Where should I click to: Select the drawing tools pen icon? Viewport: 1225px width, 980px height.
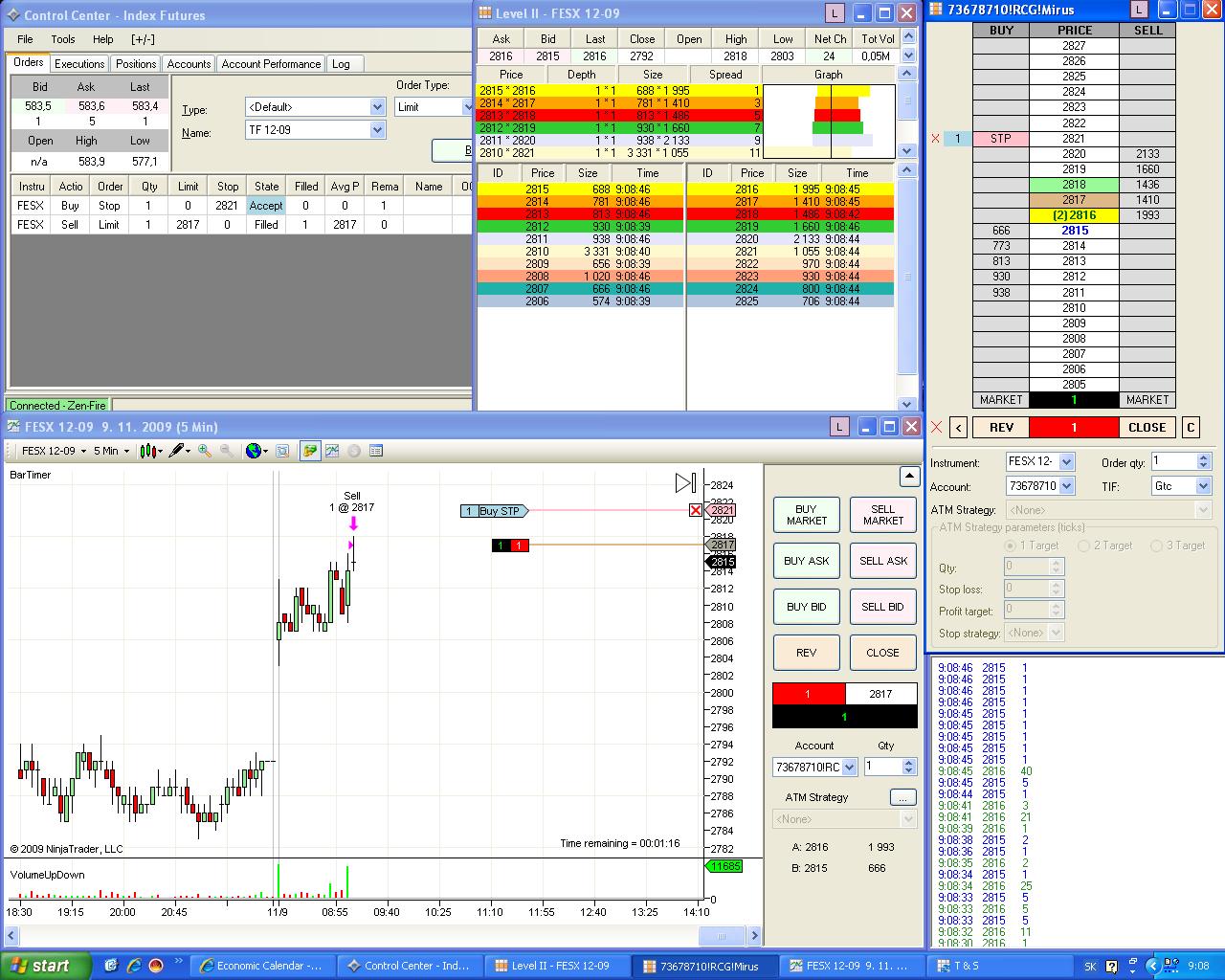(179, 451)
